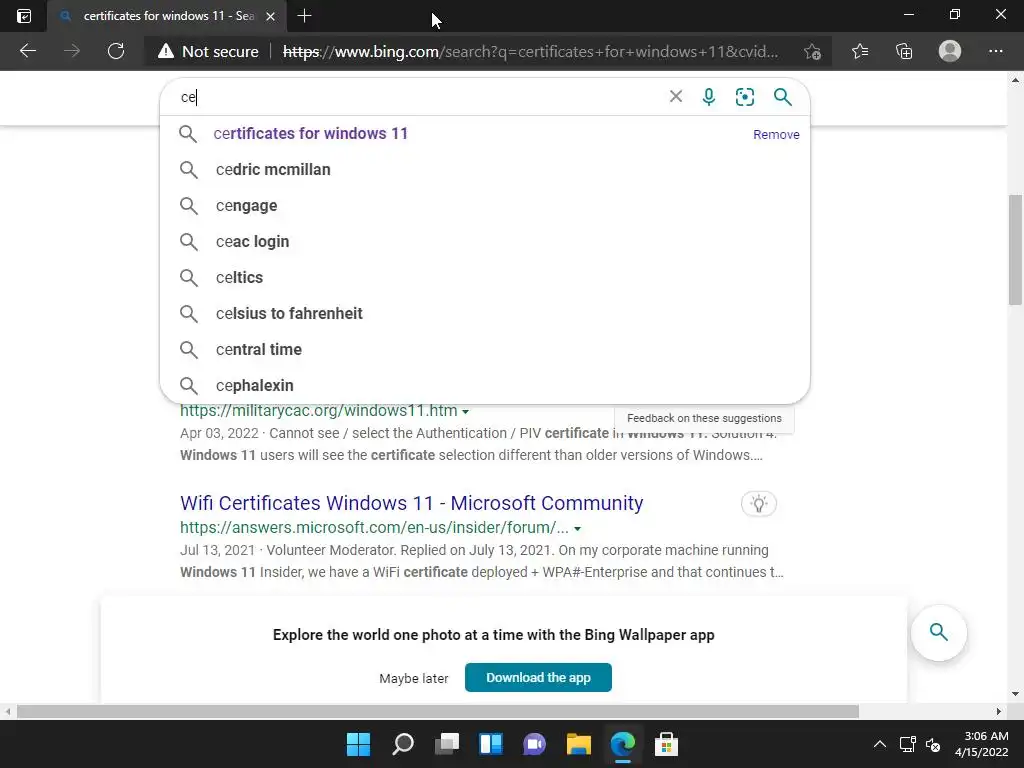
Task: Click the scroll right arrow
Action: (999, 711)
